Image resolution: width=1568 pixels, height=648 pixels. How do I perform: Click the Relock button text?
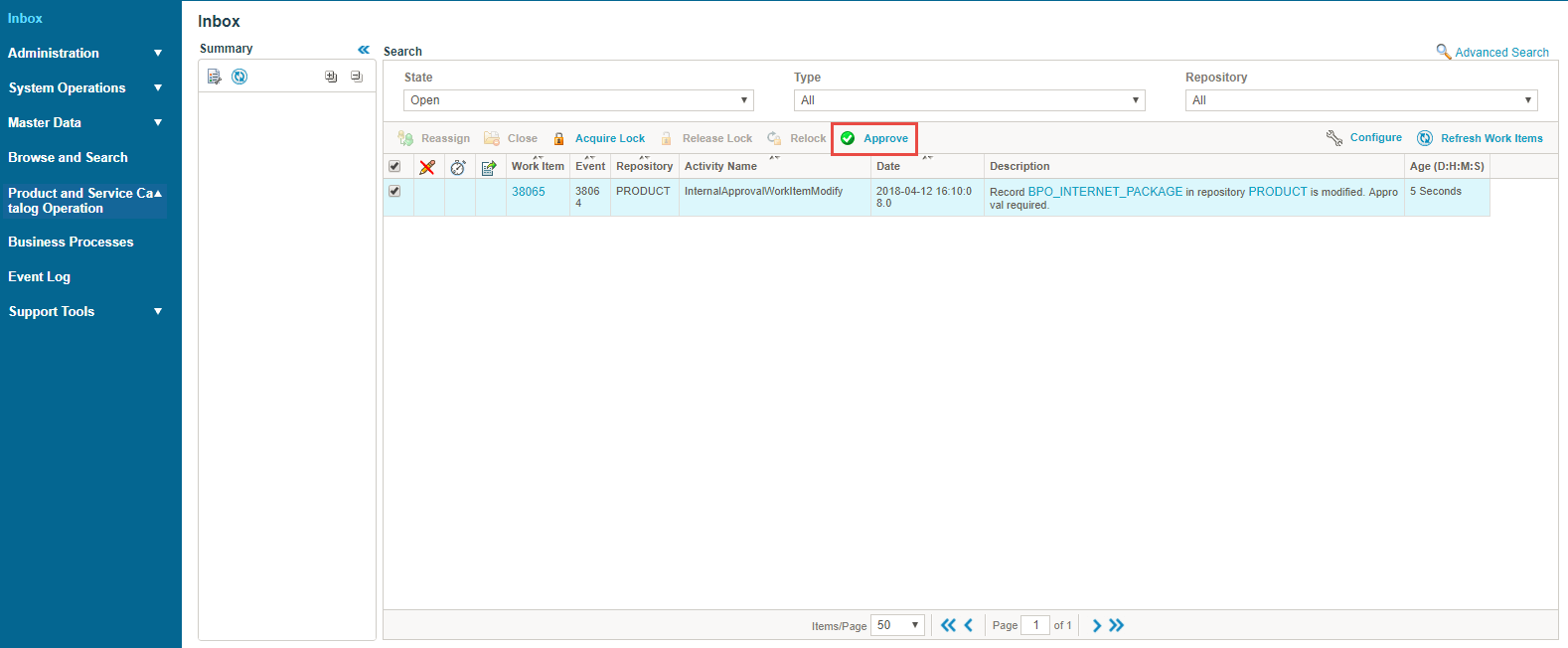808,138
